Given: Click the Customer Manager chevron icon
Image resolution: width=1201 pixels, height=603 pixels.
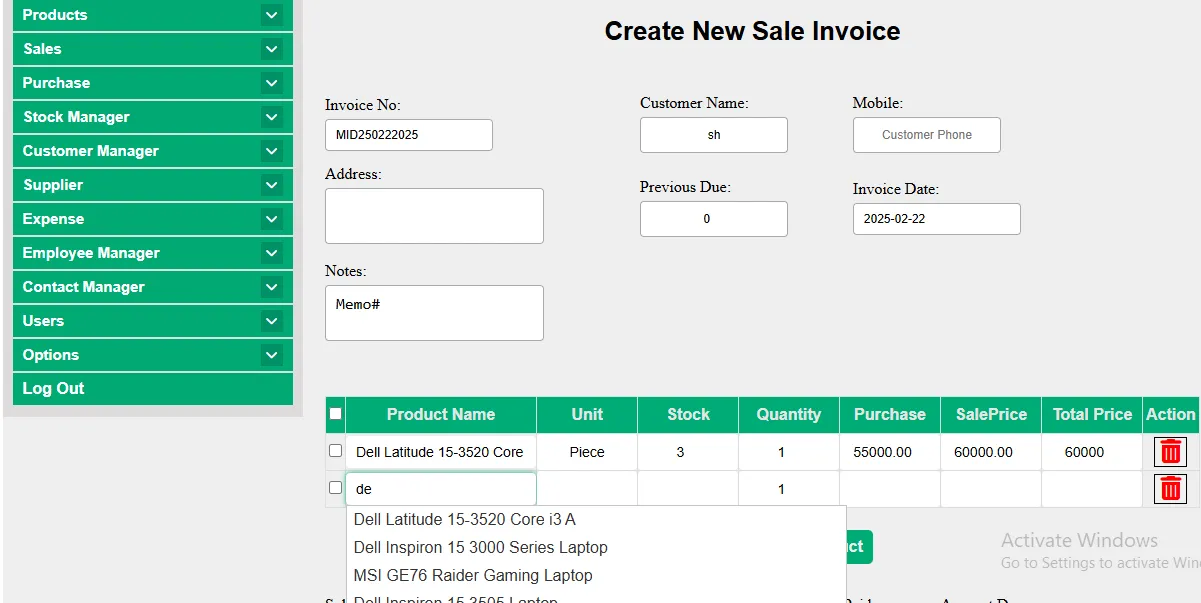Looking at the screenshot, I should (271, 151).
